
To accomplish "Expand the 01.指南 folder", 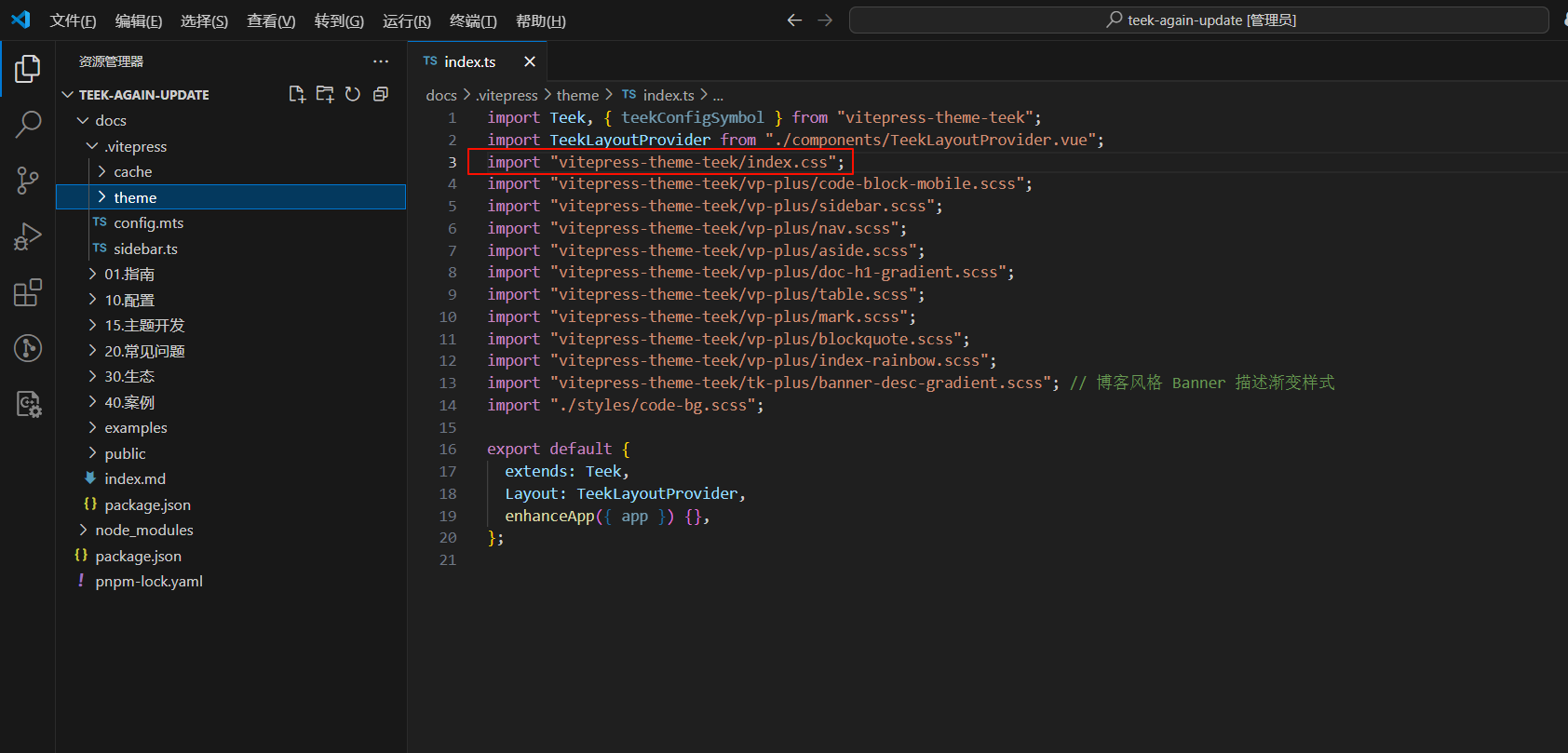I will coord(92,274).
